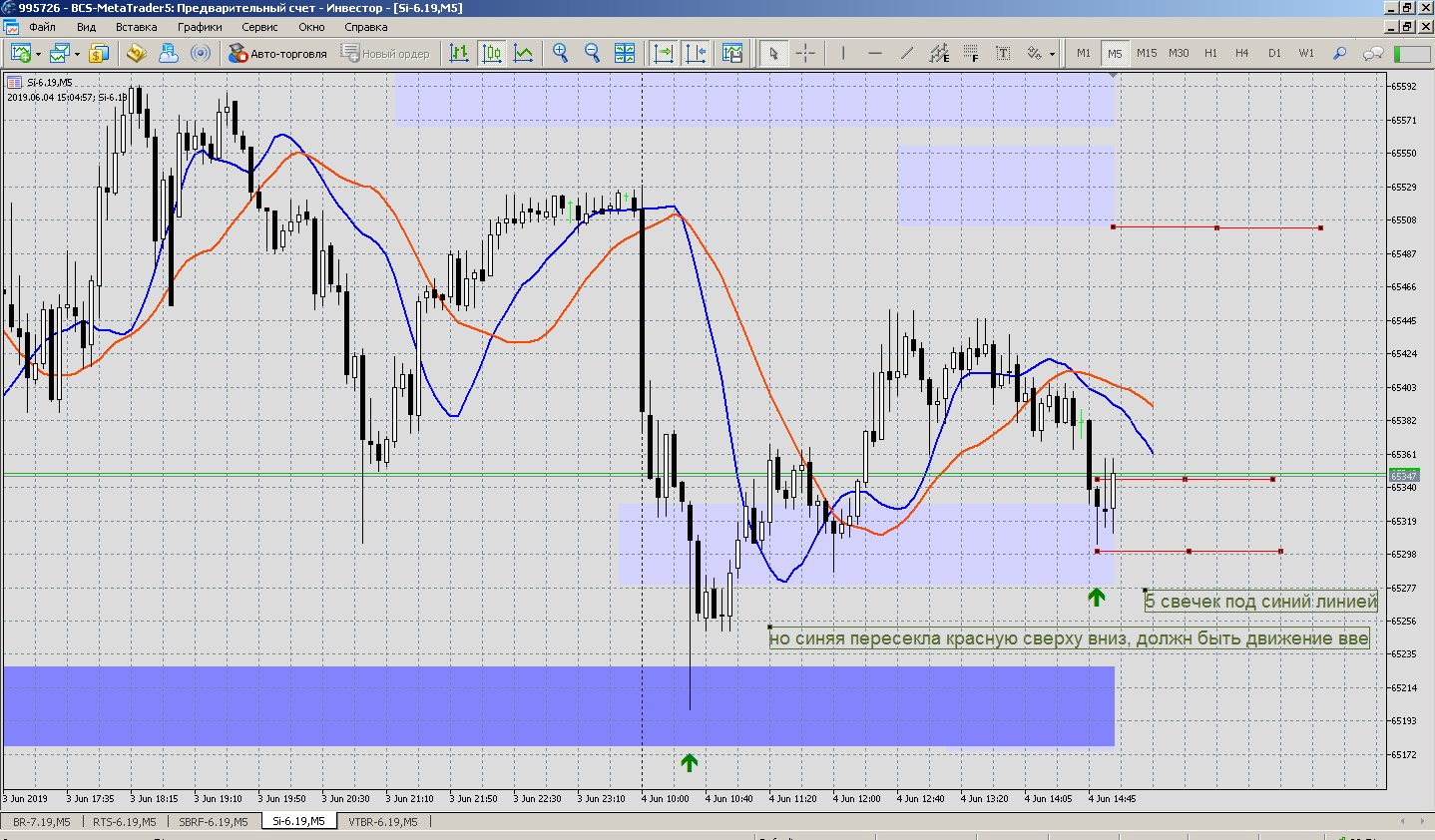This screenshot has width=1435, height=840.
Task: Switch to the VTBR-6.19,M5 chart tab
Action: point(383,822)
